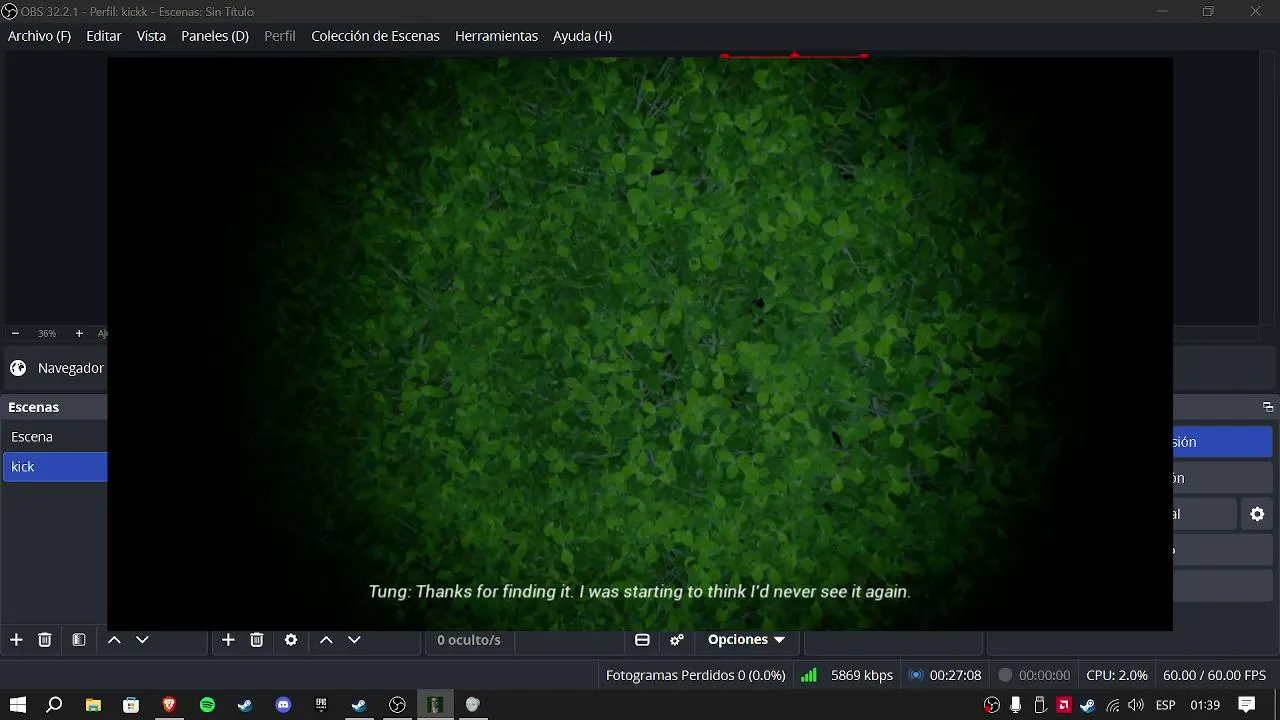
Task: Open the Windows Start menu
Action: click(x=18, y=705)
